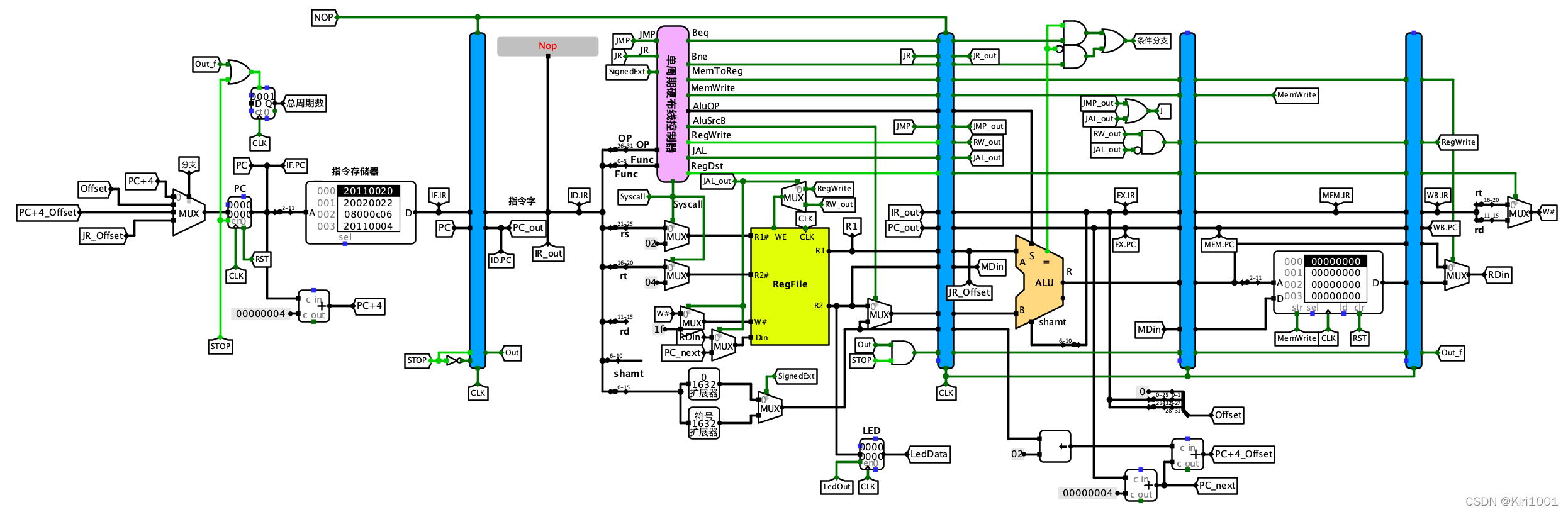
Task: Click the Offset tunnel beside the bit splitter
Action: coord(1227,415)
